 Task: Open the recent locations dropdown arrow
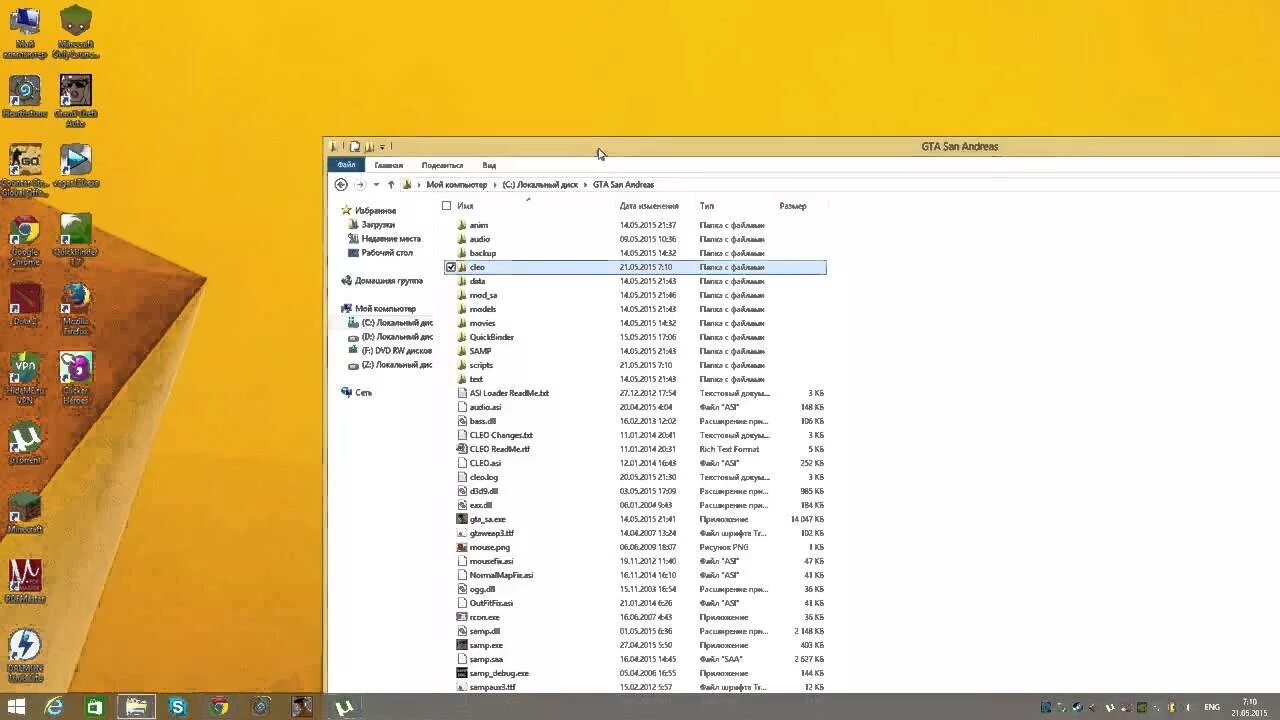[376, 185]
